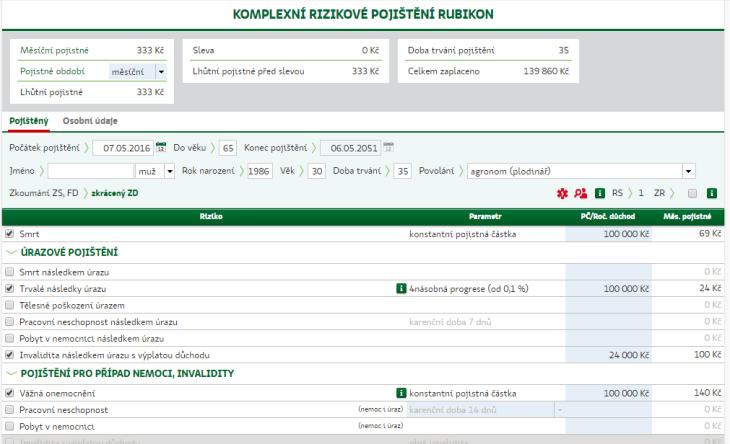Screen dimensions: 730x444
Task: Click the Měs. pojistné column header
Action: click(687, 216)
